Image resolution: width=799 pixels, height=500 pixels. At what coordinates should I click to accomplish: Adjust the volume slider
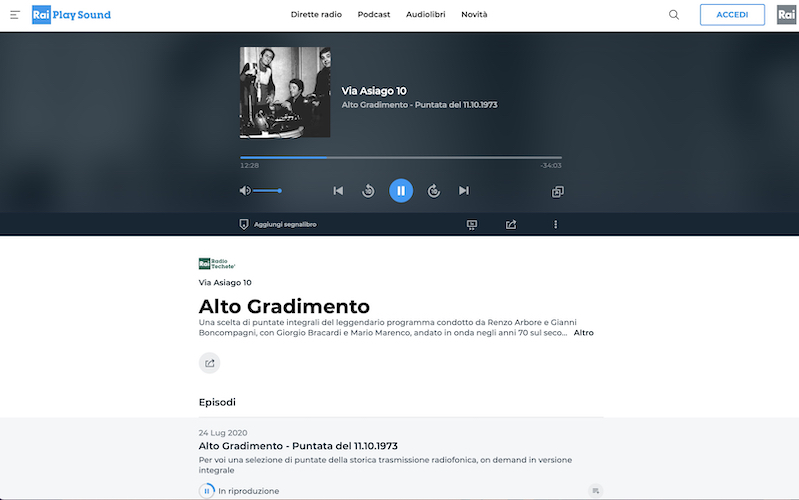(267, 191)
